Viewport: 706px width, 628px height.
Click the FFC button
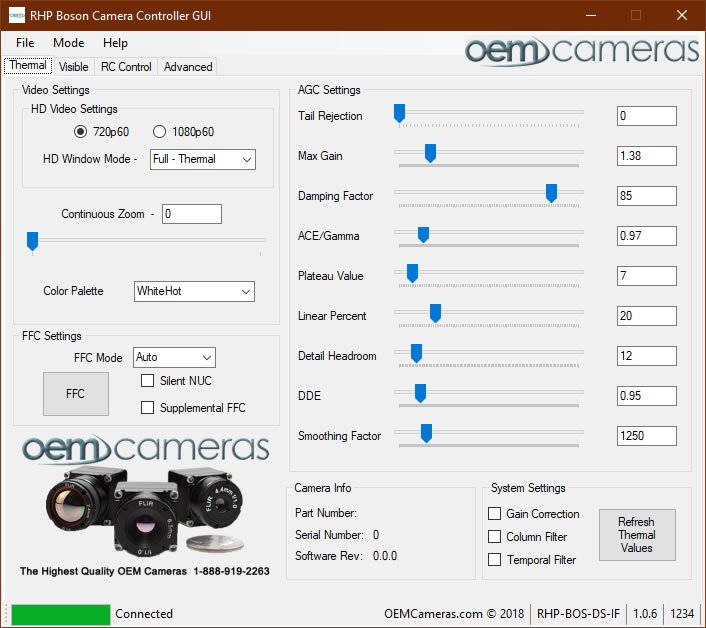(x=76, y=394)
